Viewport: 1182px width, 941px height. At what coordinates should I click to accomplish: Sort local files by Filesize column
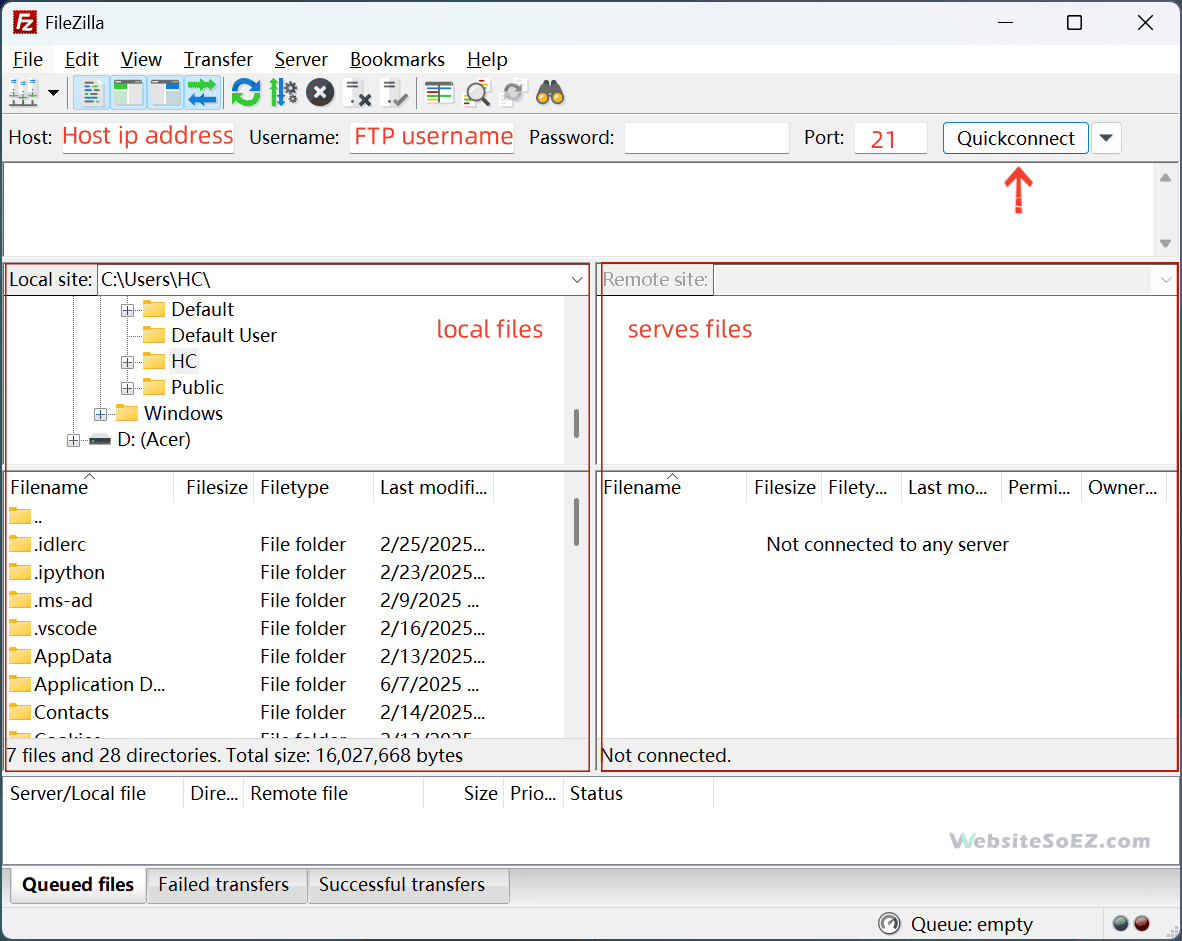pos(214,488)
